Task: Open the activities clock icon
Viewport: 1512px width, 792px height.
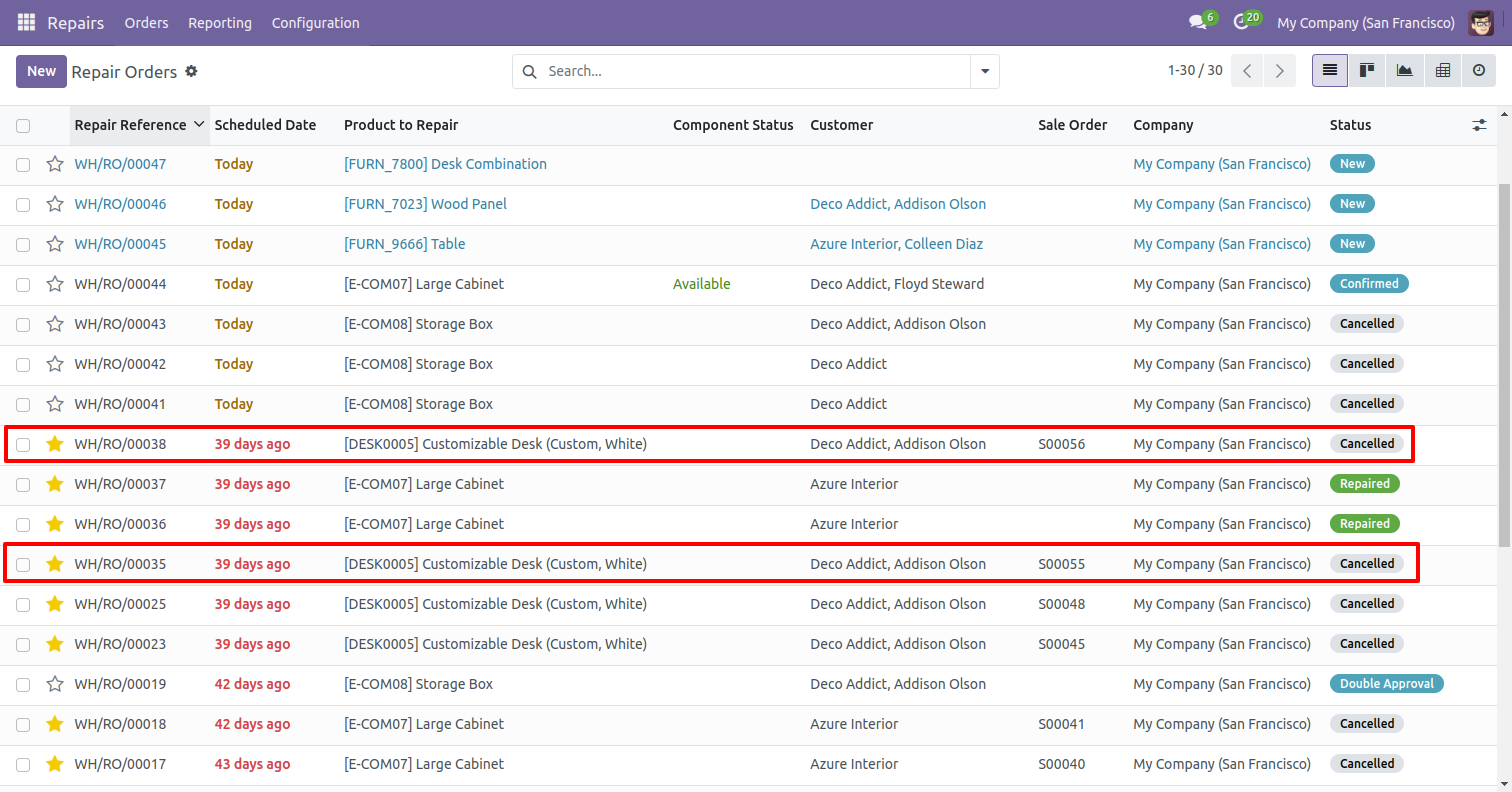Action: coord(1241,22)
